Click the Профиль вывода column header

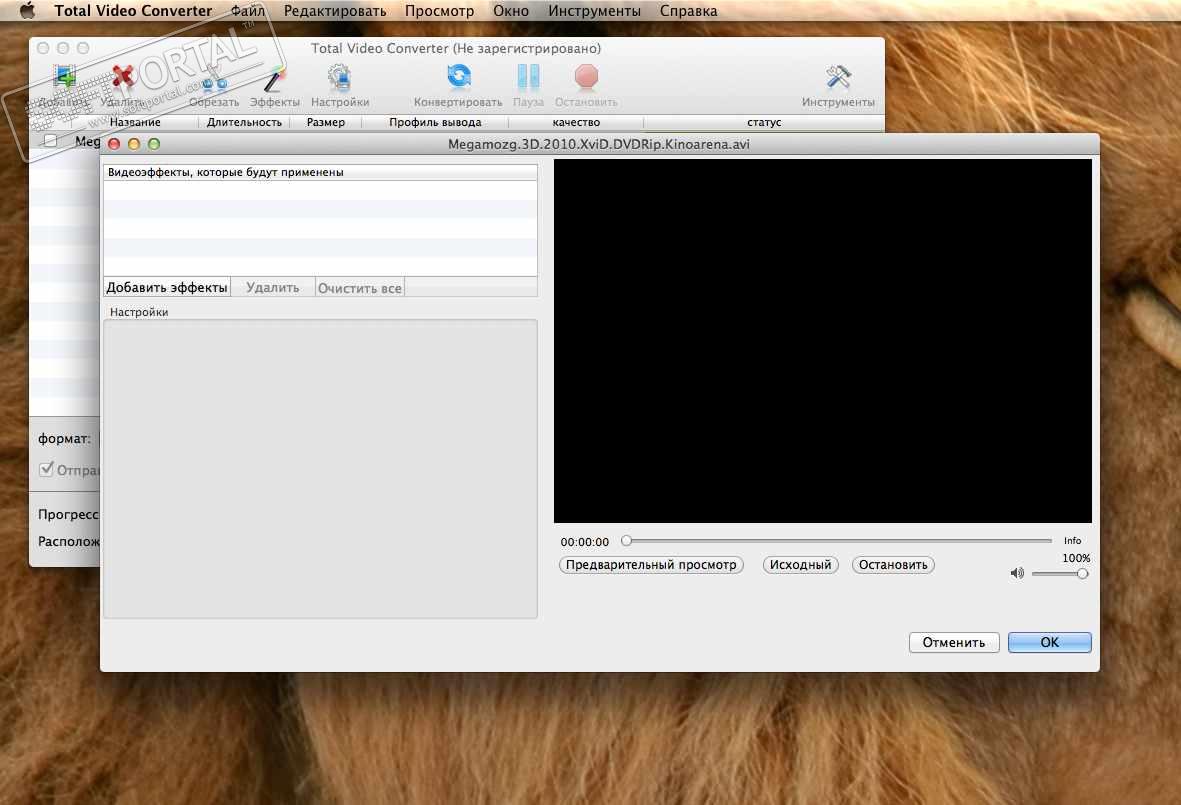click(x=435, y=122)
